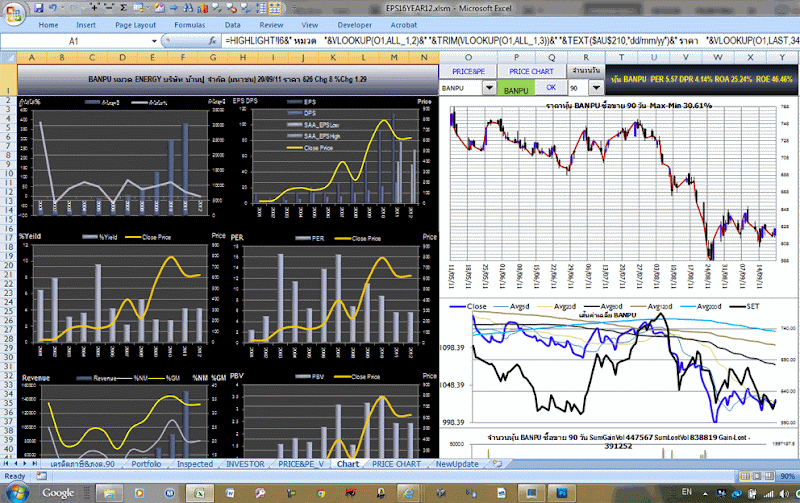Open the Data ribbon tab
The height and width of the screenshot is (503, 800).
pos(232,25)
